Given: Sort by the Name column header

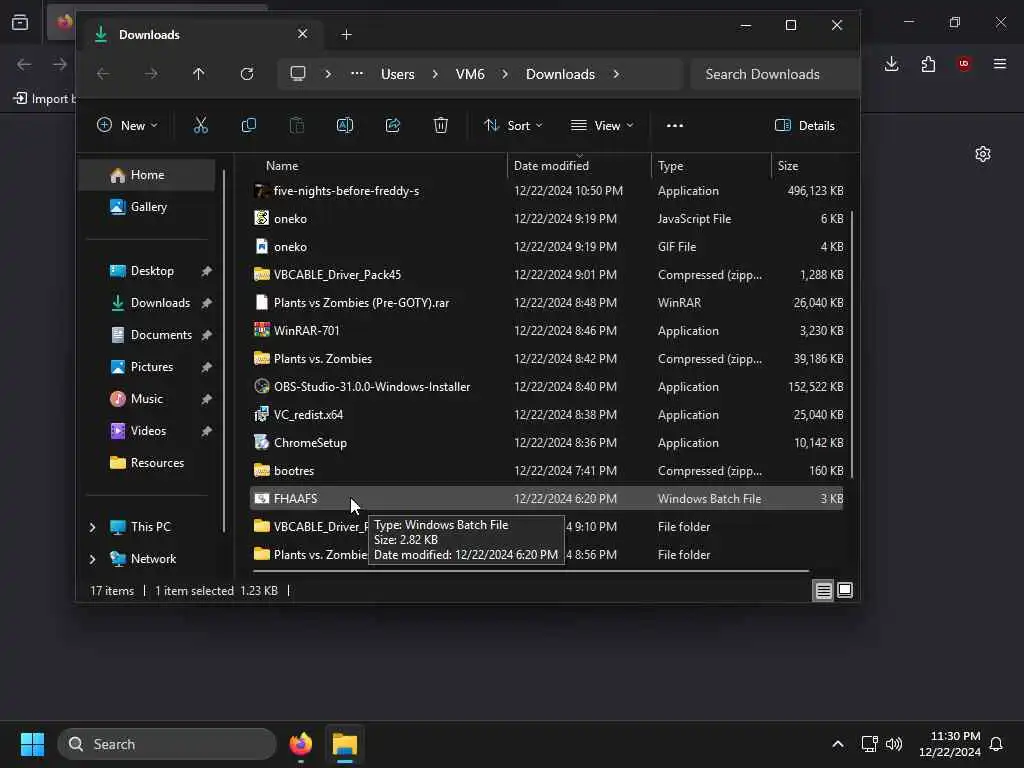Looking at the screenshot, I should [379, 166].
